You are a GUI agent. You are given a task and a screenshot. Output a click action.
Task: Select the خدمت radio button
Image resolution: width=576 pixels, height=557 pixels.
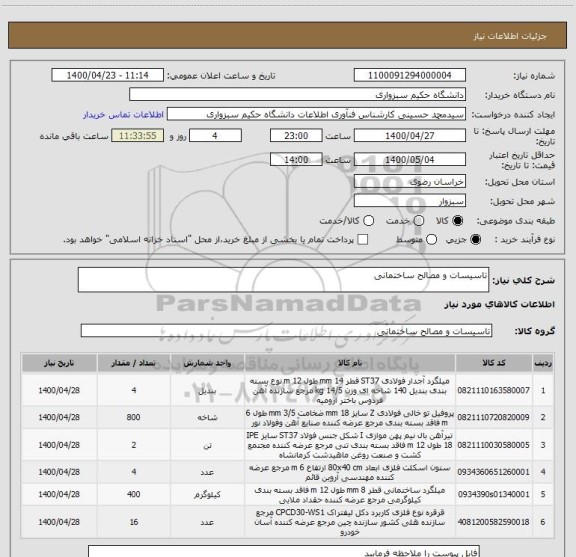419,220
